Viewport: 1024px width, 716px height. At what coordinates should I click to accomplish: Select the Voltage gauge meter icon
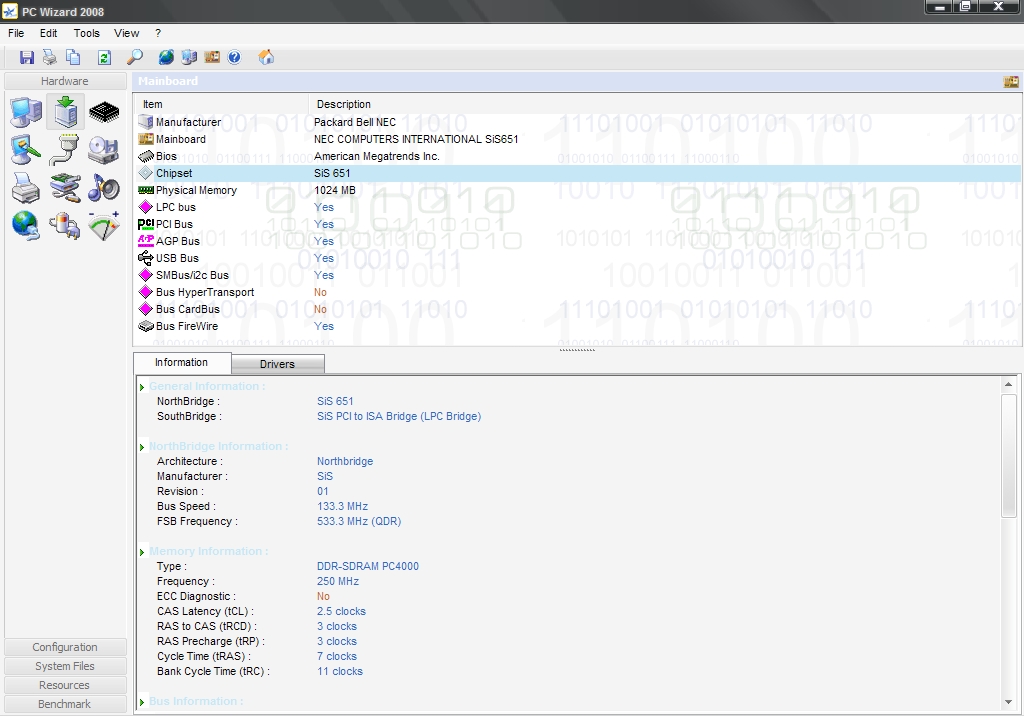pyautogui.click(x=104, y=226)
